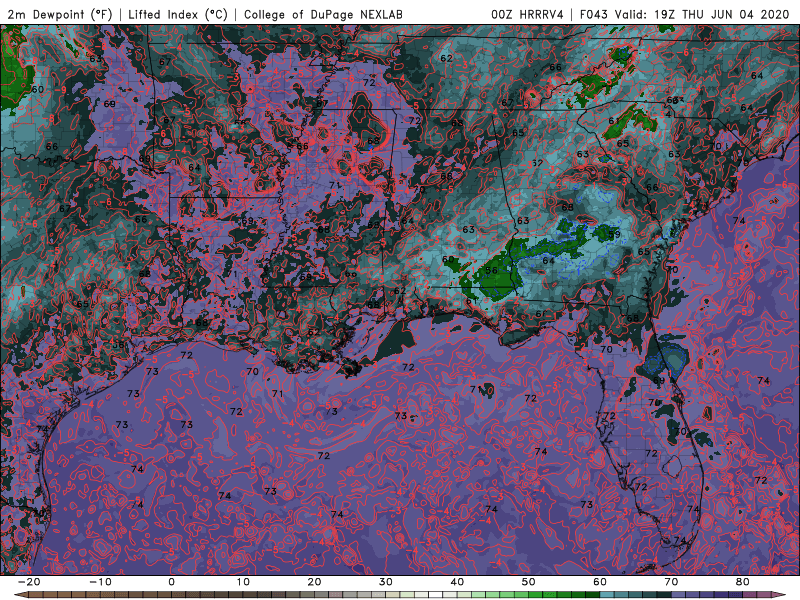800x600 pixels.
Task: Click the '40' label on the color scale
Action: click(x=457, y=582)
